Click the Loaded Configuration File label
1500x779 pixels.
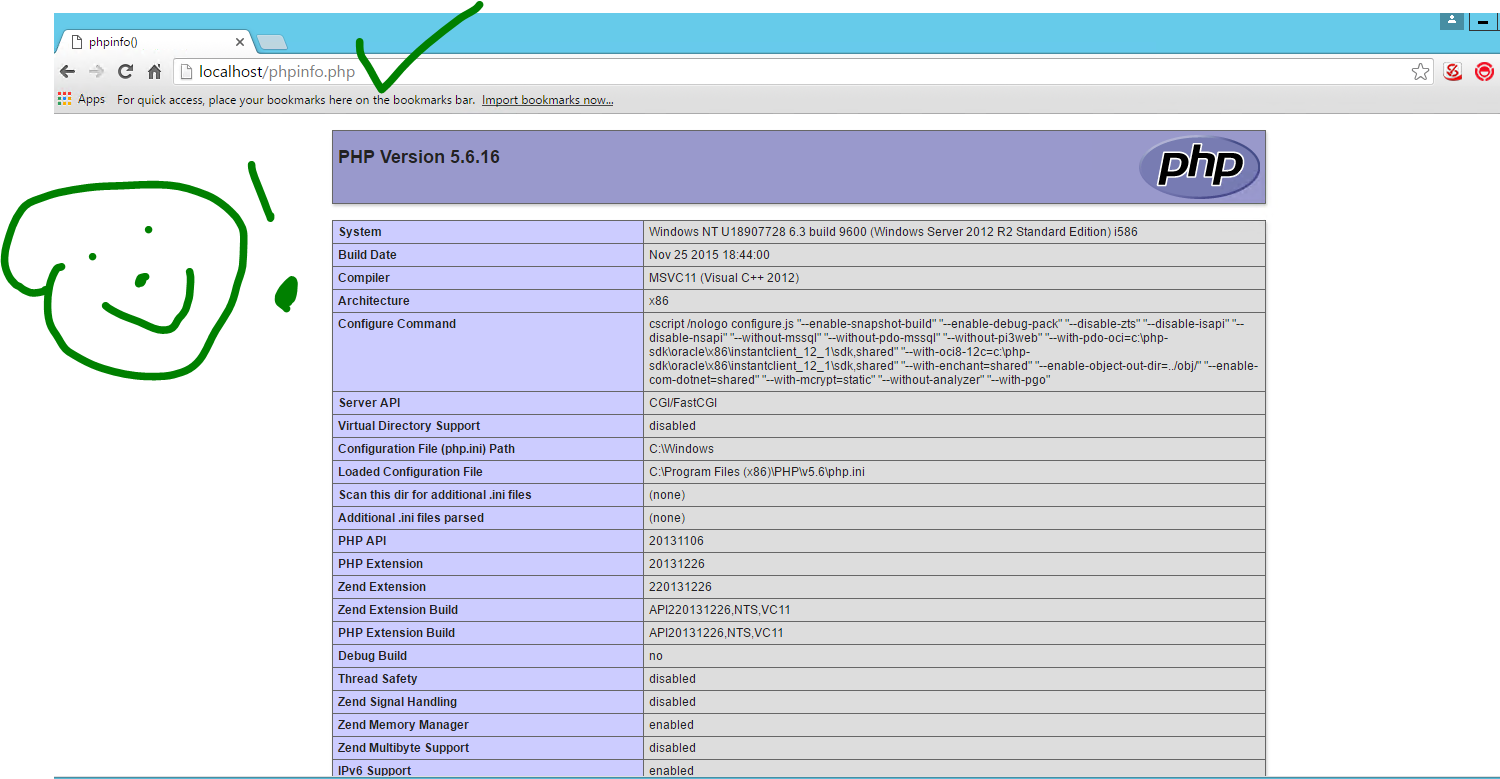(410, 472)
